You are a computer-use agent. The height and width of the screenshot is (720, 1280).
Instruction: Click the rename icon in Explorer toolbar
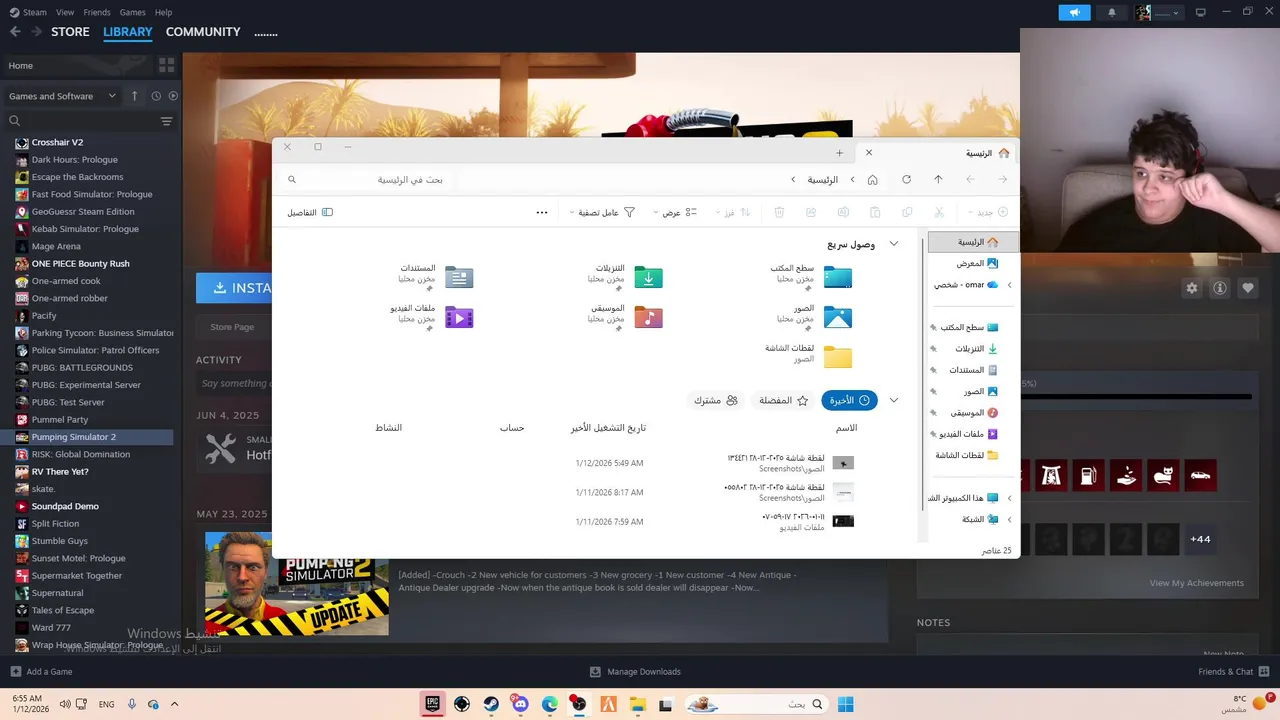(x=843, y=212)
